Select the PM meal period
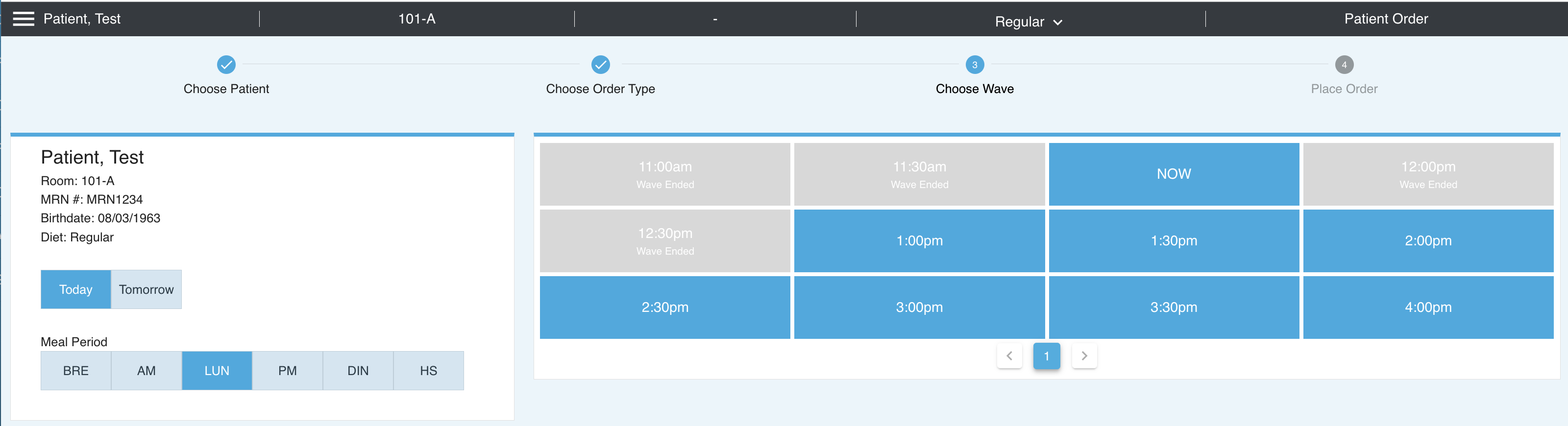Viewport: 1568px width, 426px height. (287, 371)
